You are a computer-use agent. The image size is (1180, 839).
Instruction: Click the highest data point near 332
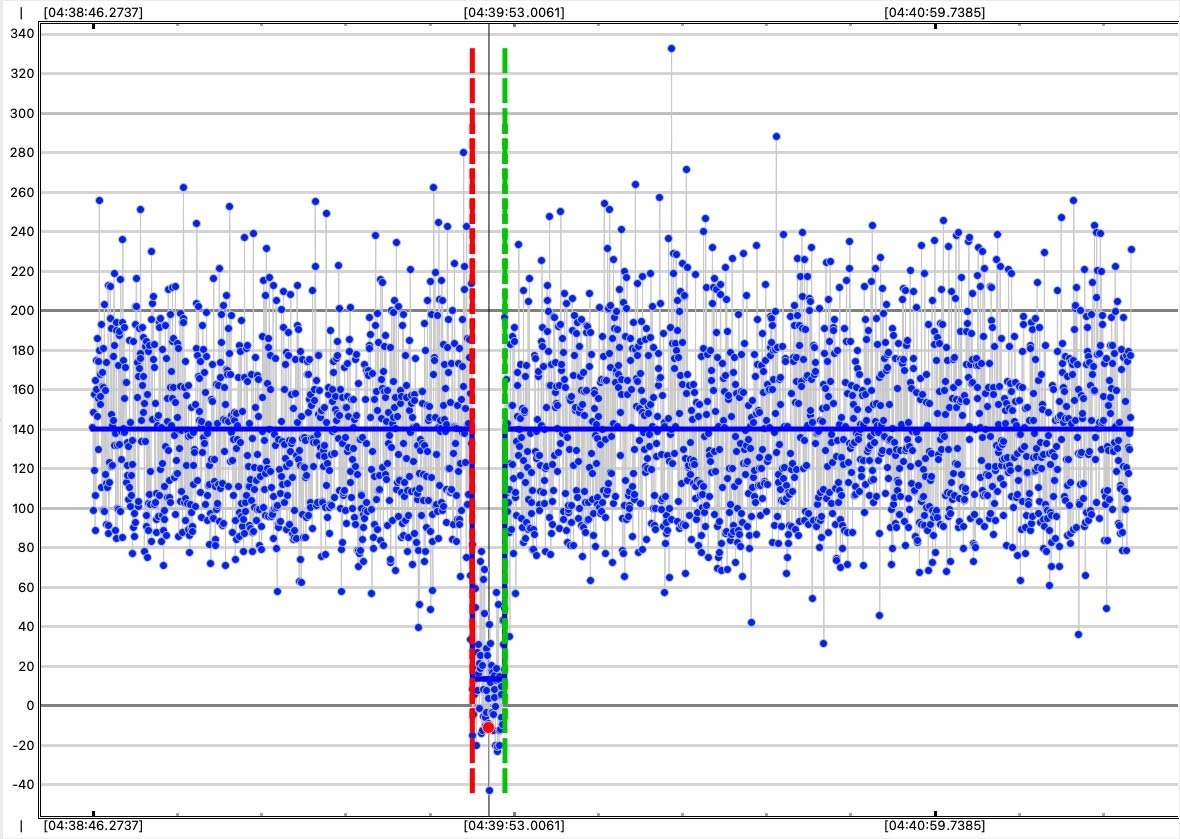pos(671,48)
